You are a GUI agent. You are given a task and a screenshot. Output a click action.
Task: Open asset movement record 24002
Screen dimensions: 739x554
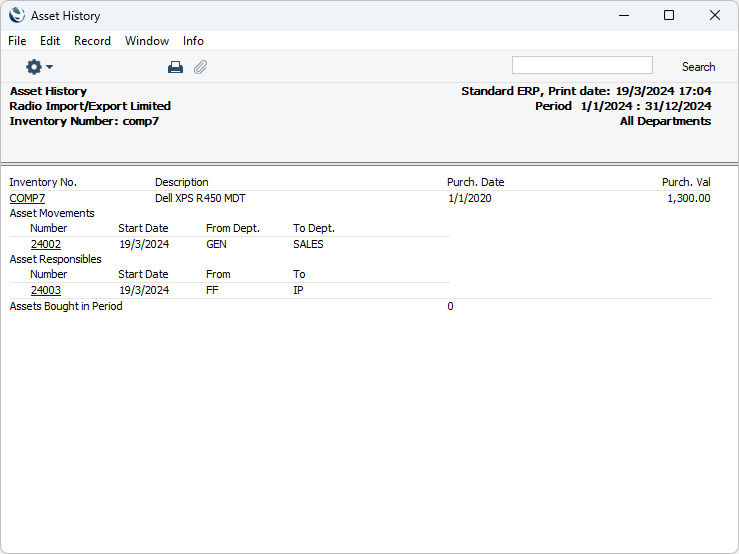[46, 244]
